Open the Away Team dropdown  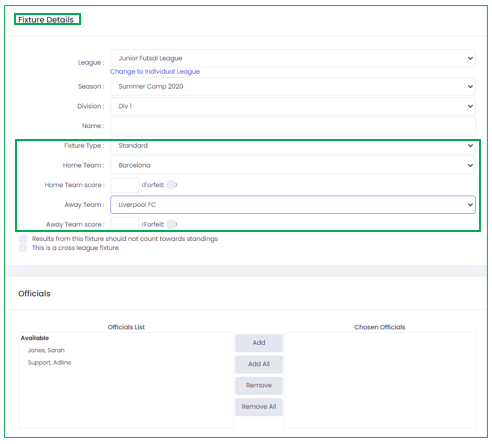click(293, 205)
